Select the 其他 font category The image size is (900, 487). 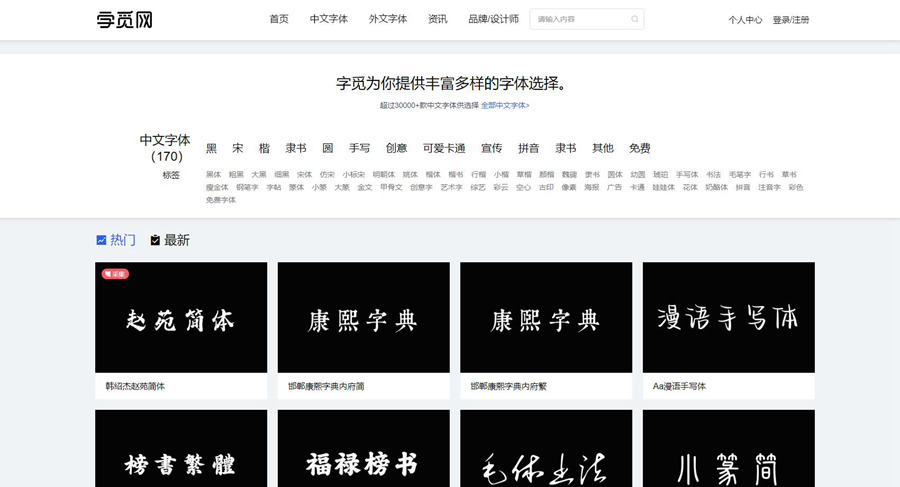(x=603, y=148)
